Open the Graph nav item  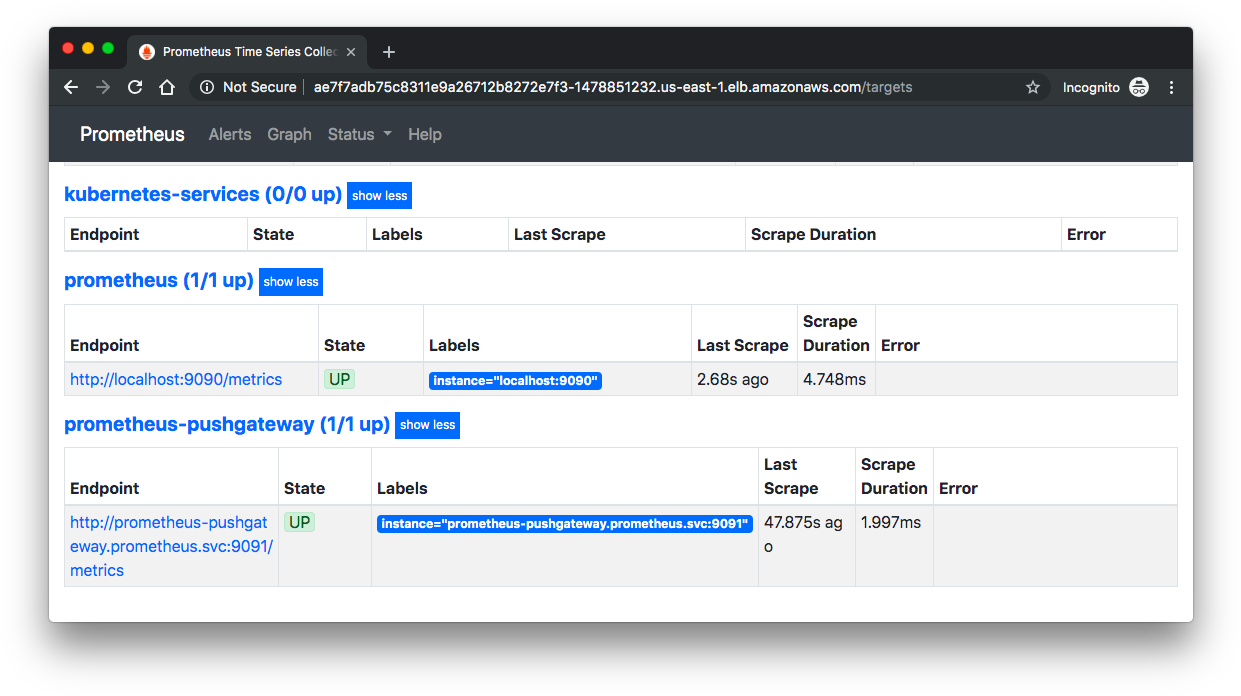[289, 134]
